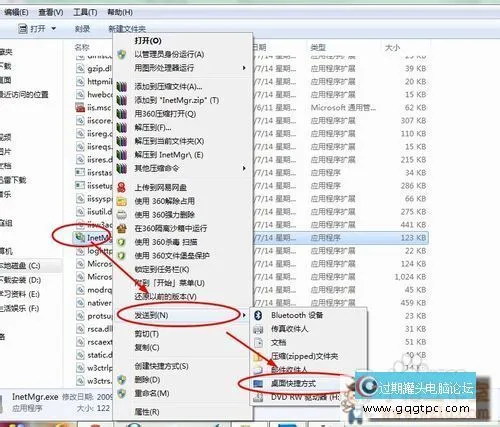Viewport: 500px width, 427px height.
Task: Select the drive (E:) entry in the navigation pane
Action: [x=20, y=294]
